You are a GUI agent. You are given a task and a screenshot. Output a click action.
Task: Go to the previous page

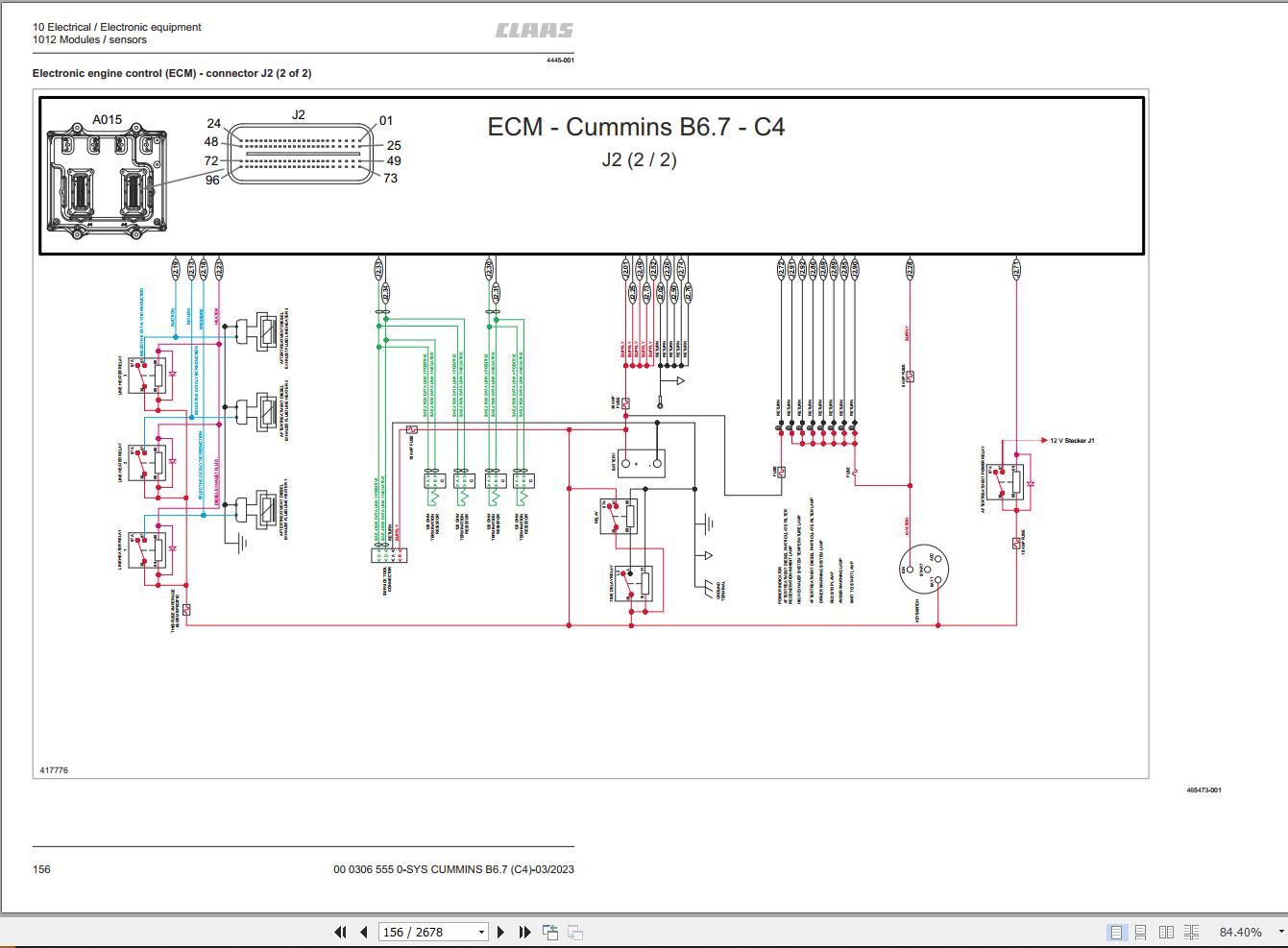coord(363,932)
